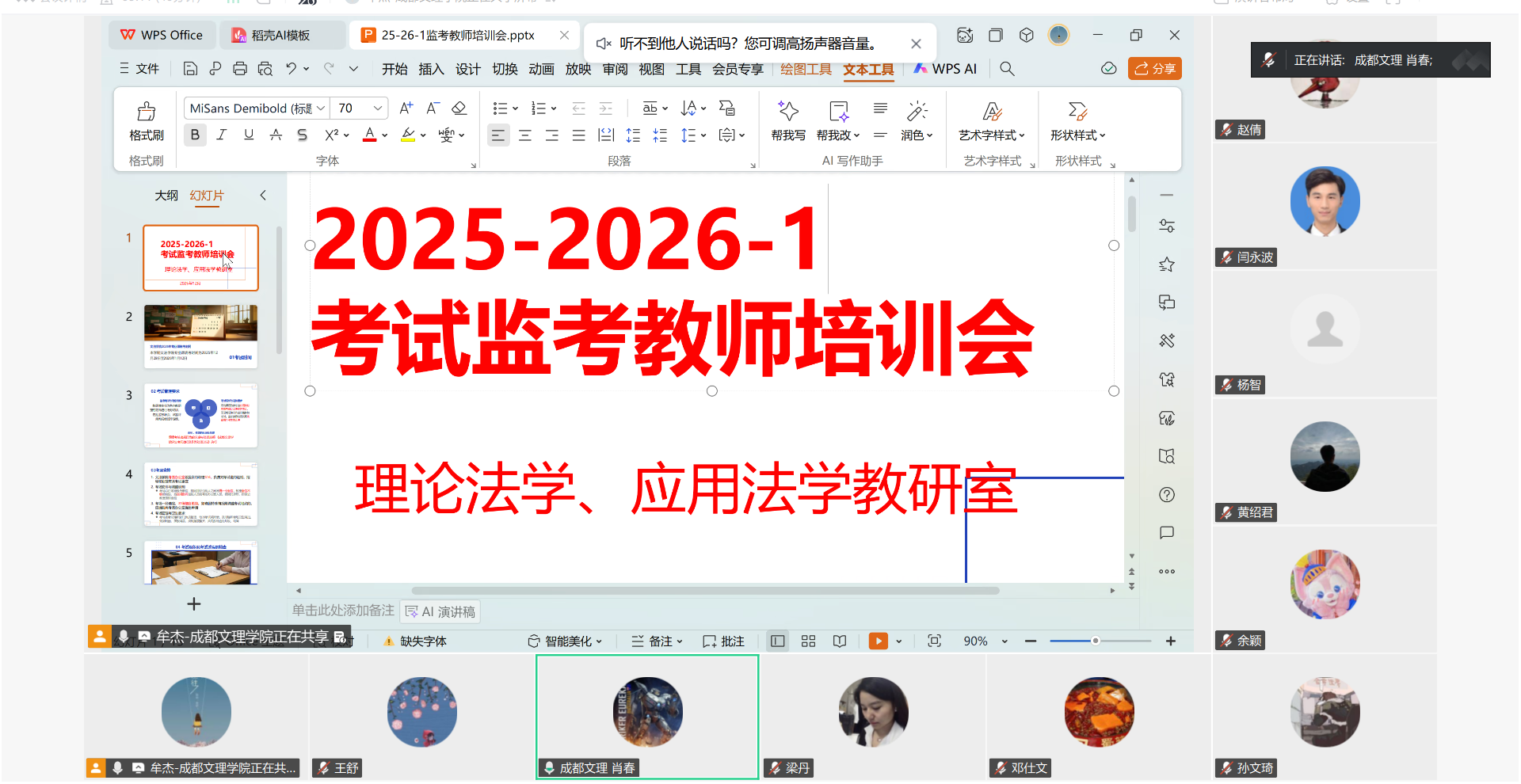Image resolution: width=1521 pixels, height=784 pixels.
Task: Open the font name dropdown
Action: (x=321, y=108)
